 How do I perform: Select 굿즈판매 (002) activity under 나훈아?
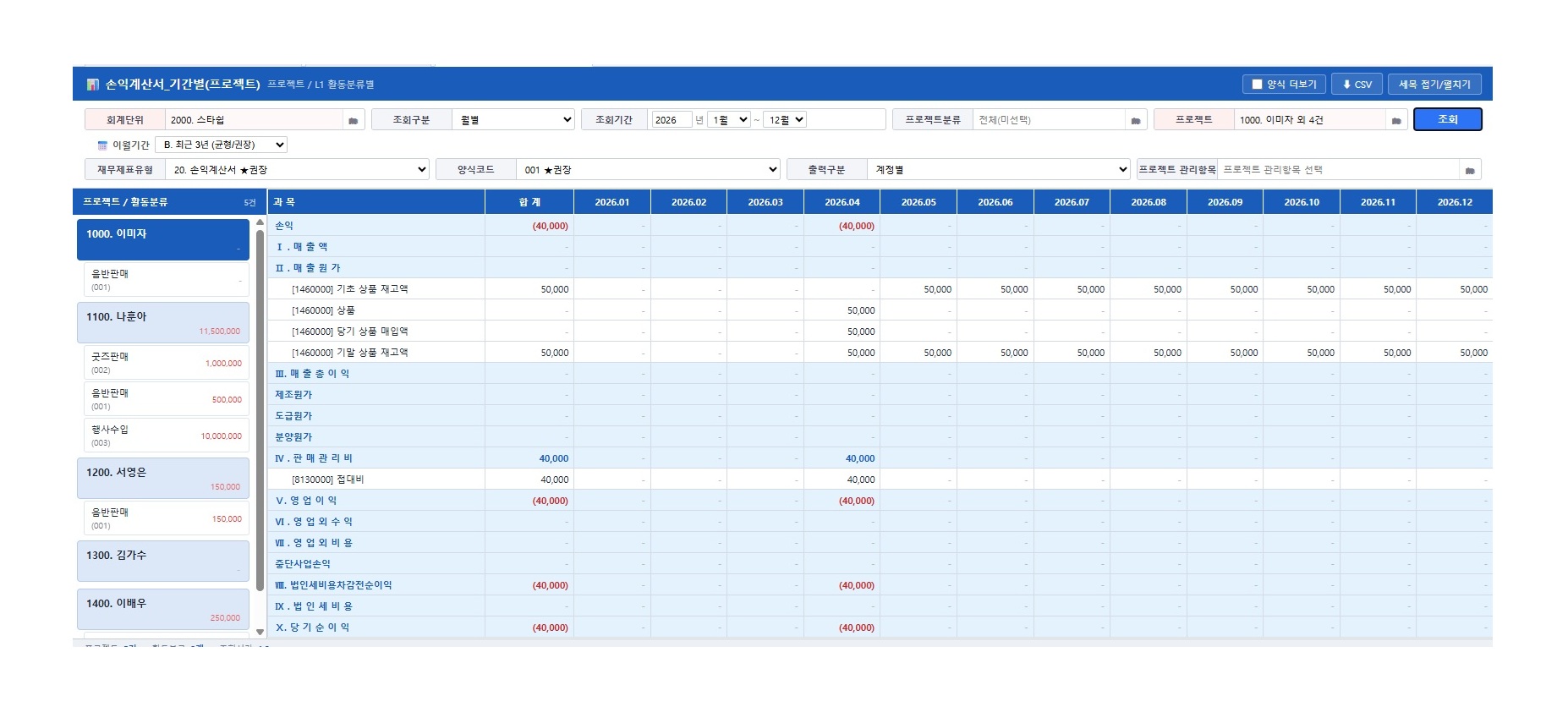pyautogui.click(x=166, y=363)
